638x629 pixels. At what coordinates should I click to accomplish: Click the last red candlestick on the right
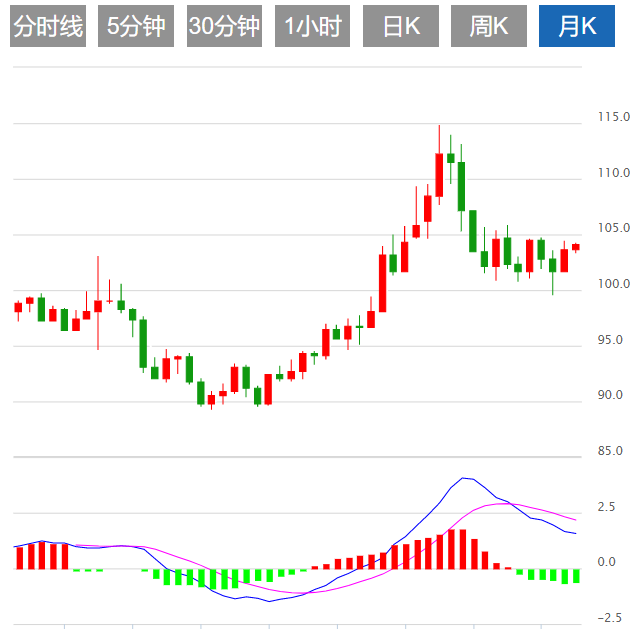click(576, 247)
